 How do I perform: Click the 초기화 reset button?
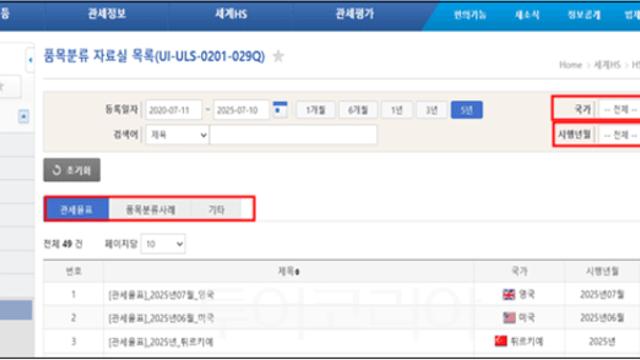click(72, 170)
